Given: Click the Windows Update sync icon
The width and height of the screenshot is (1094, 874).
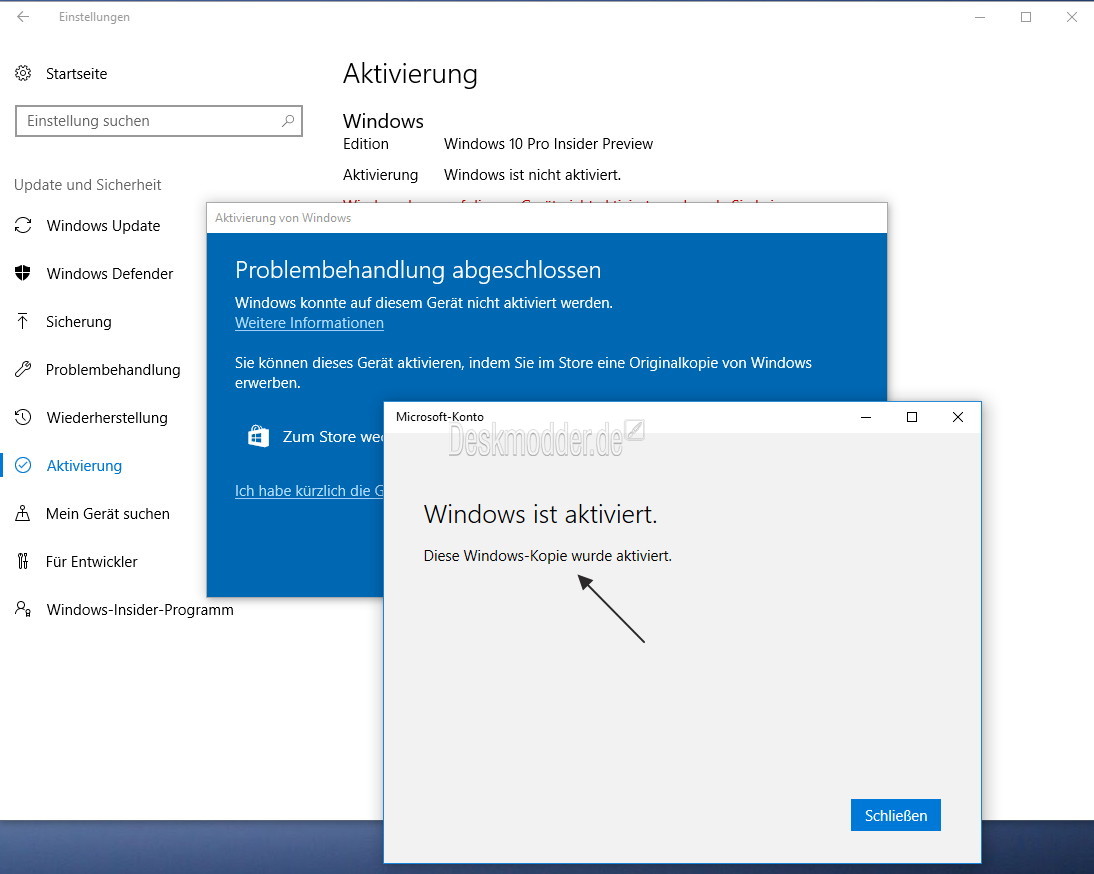Looking at the screenshot, I should (x=23, y=225).
